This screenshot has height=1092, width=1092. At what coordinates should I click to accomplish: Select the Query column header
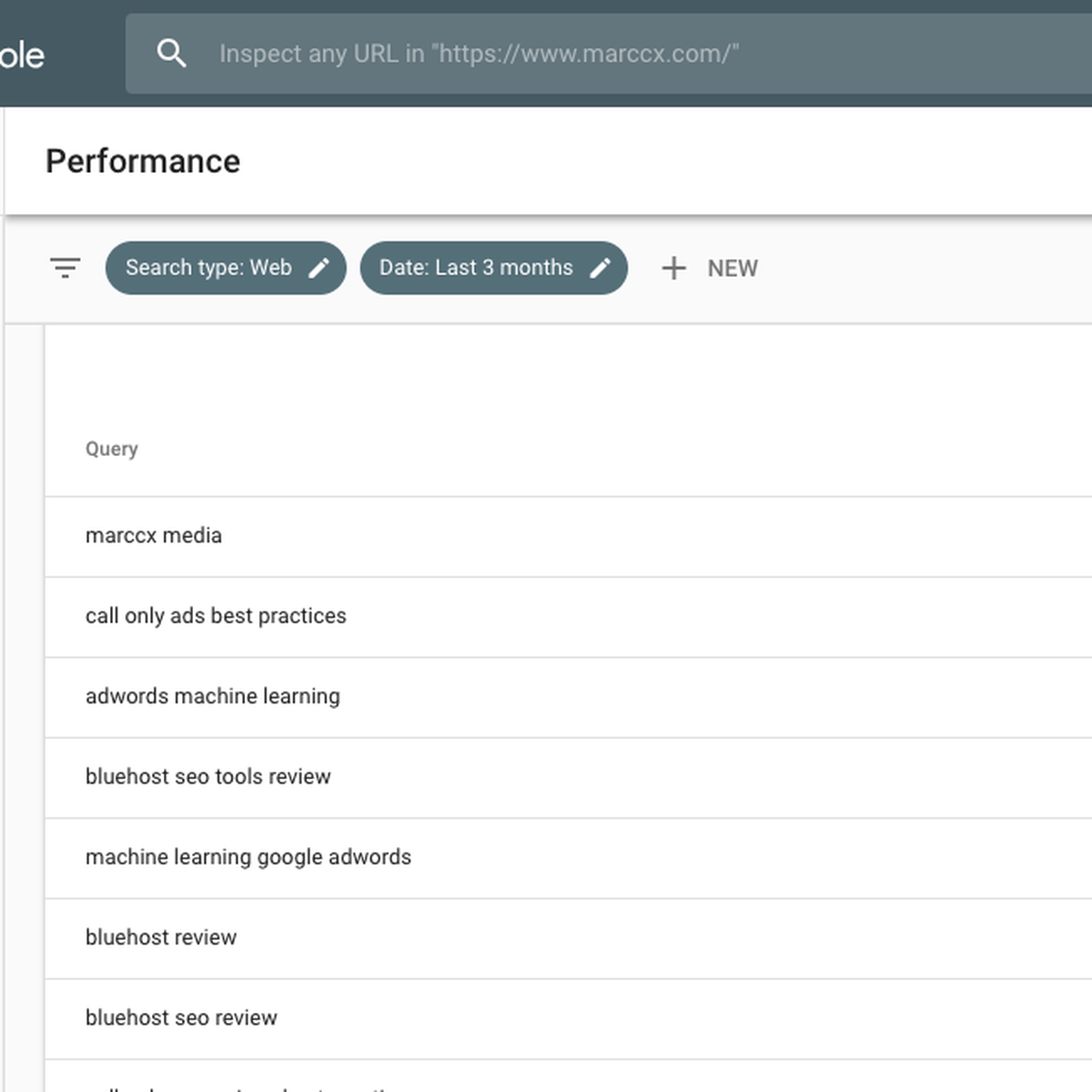tap(112, 449)
